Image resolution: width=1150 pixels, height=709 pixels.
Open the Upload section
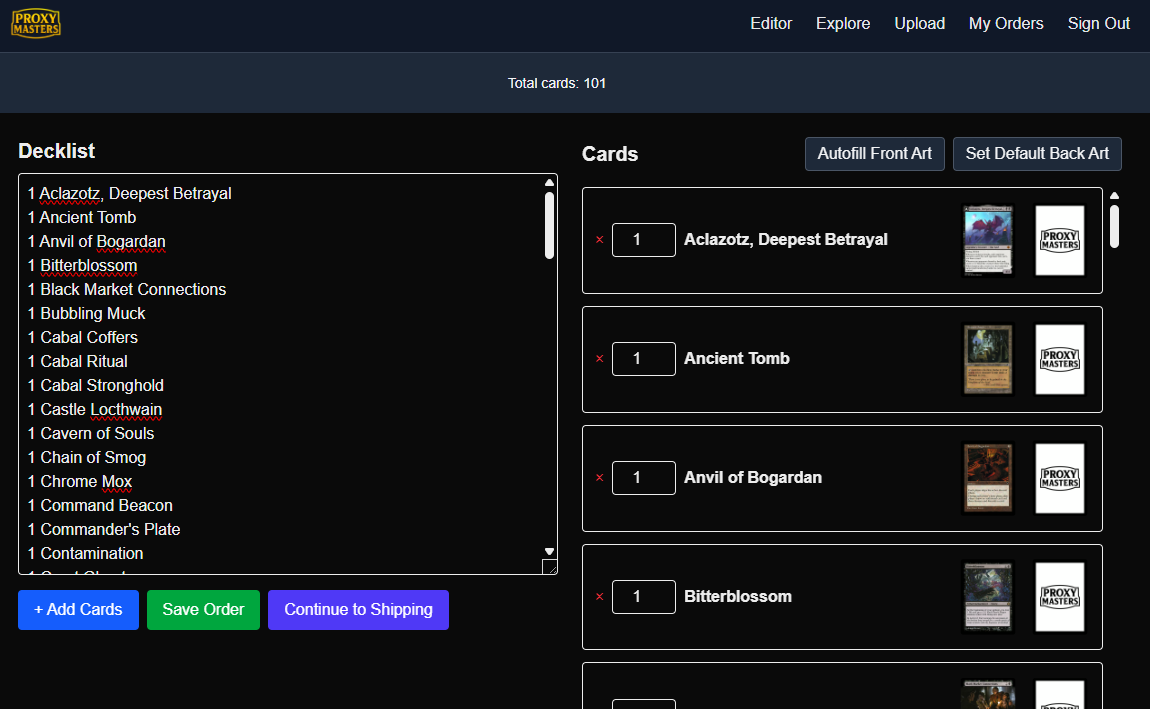[919, 23]
